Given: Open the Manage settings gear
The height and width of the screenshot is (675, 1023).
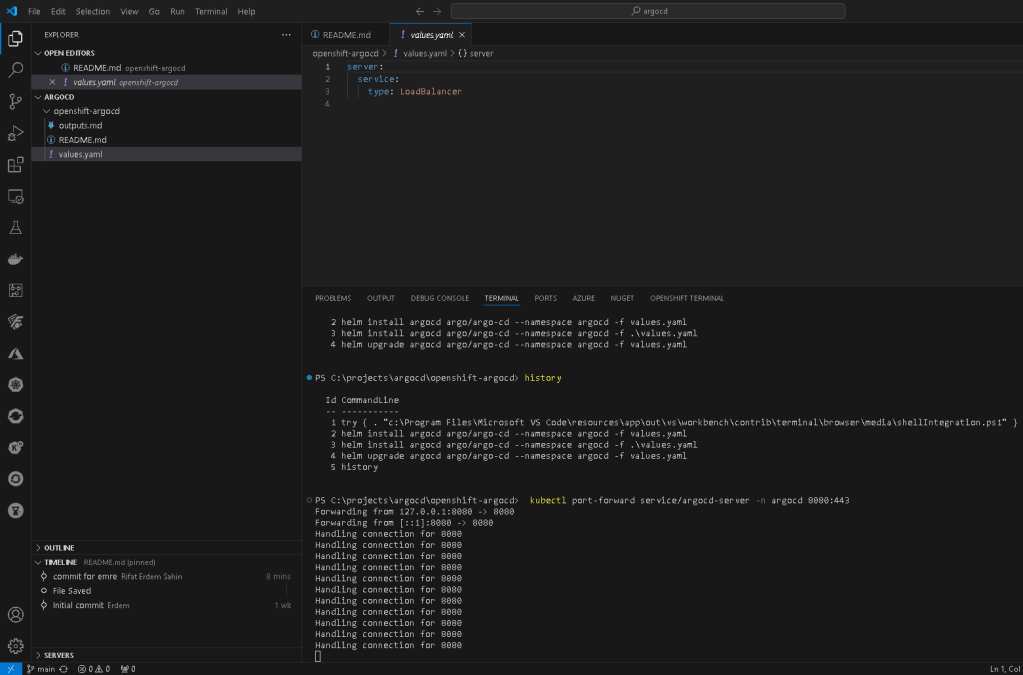Looking at the screenshot, I should click(x=16, y=646).
